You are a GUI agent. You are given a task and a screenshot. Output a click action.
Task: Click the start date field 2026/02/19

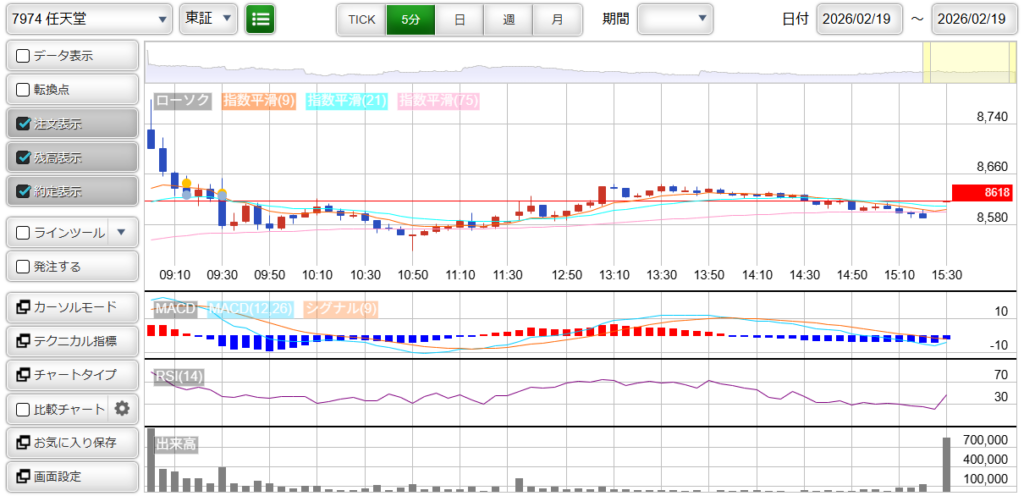(x=859, y=19)
